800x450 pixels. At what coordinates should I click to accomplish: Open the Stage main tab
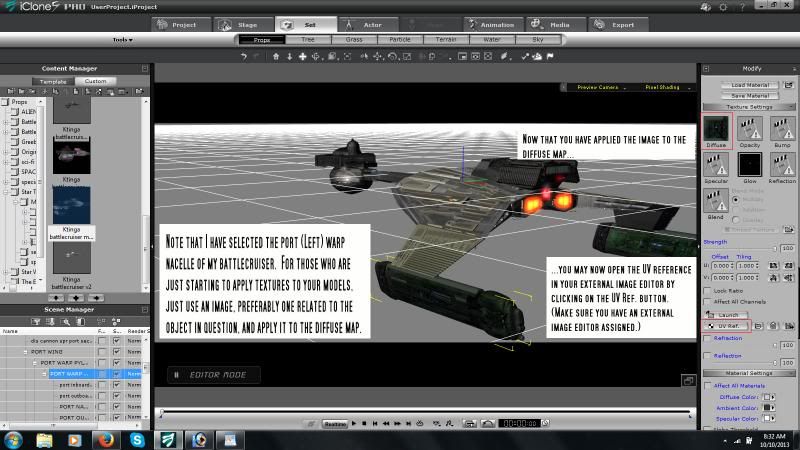coord(243,24)
